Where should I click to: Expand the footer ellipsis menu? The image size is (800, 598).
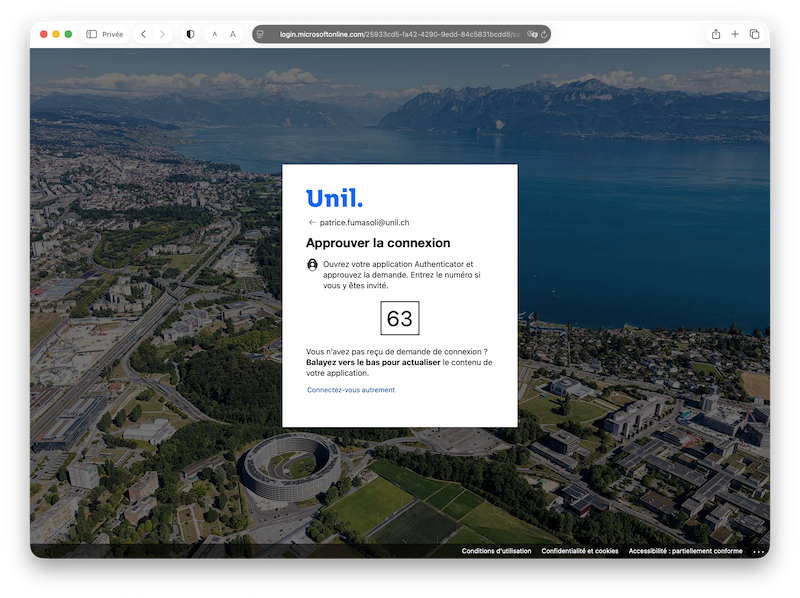point(758,552)
